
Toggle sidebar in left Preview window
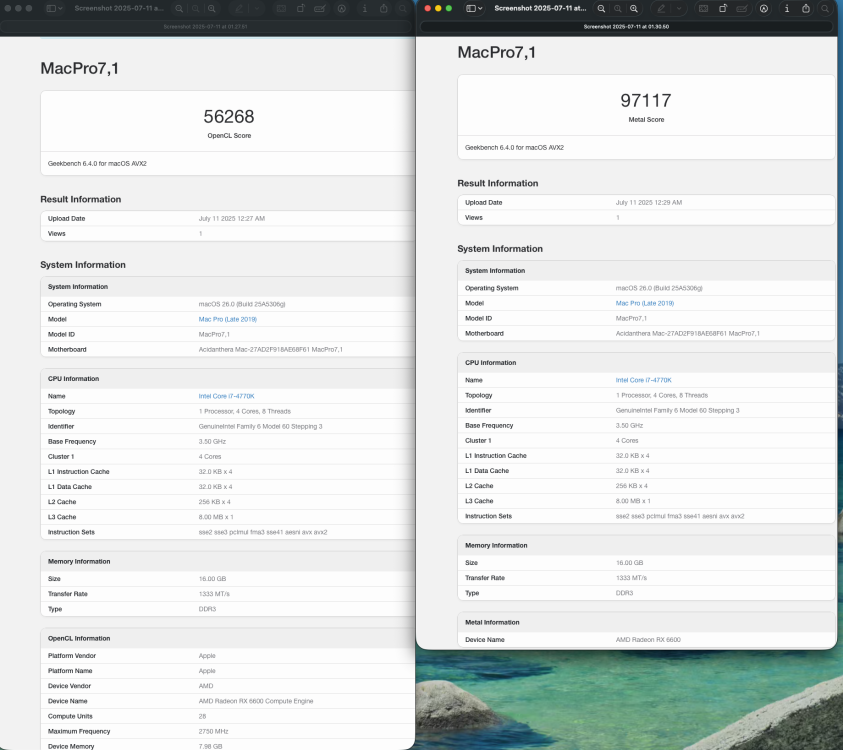[51, 9]
